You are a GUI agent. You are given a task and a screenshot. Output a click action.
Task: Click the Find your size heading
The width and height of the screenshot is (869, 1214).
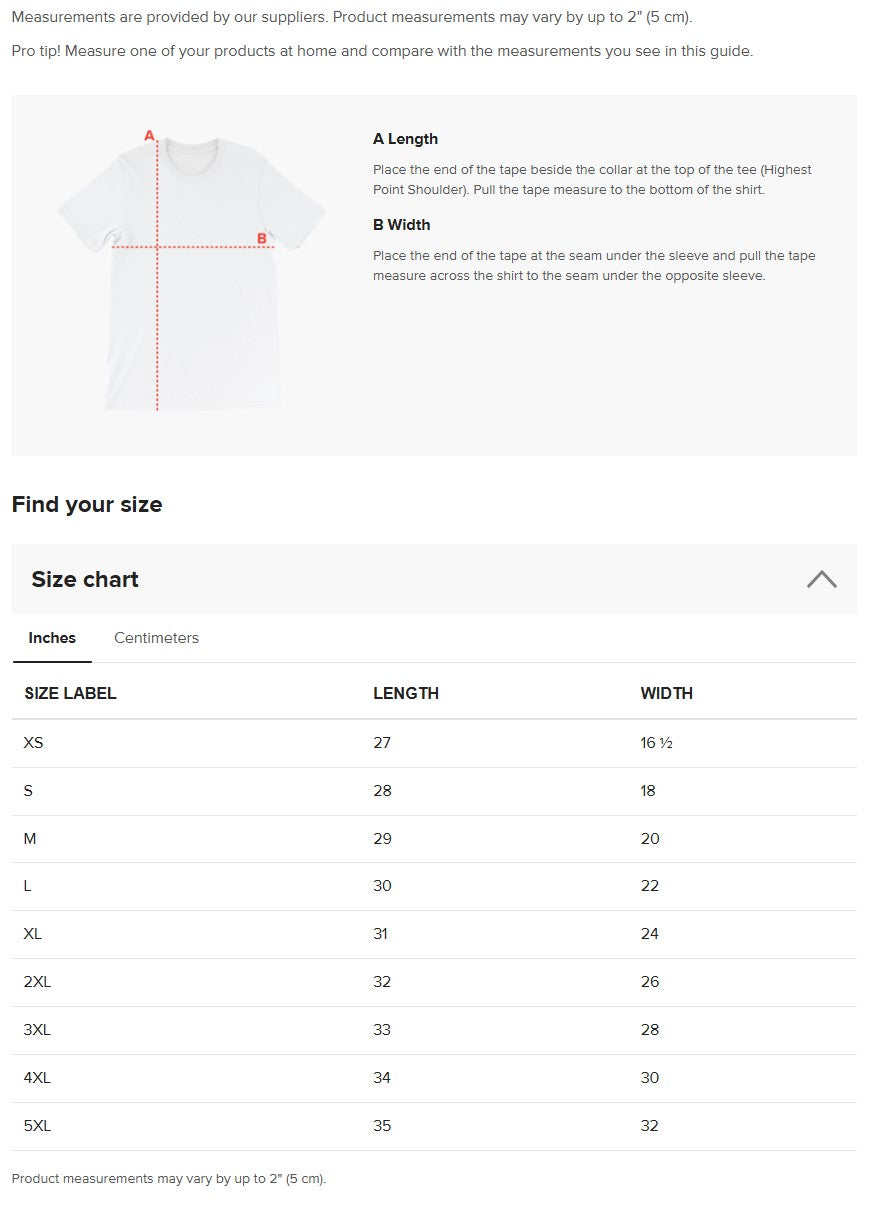[x=87, y=504]
